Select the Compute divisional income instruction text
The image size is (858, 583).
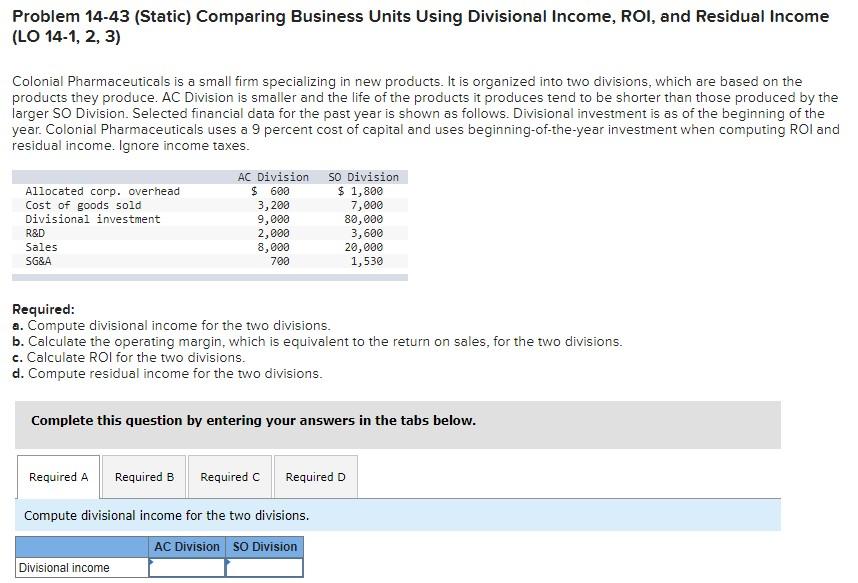tap(163, 515)
